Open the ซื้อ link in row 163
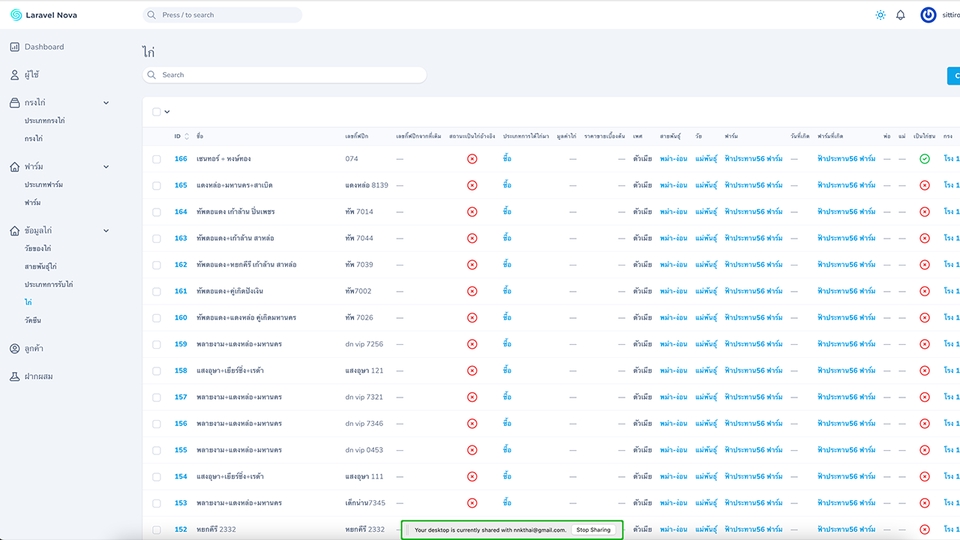The image size is (960, 540). pyautogui.click(x=507, y=238)
